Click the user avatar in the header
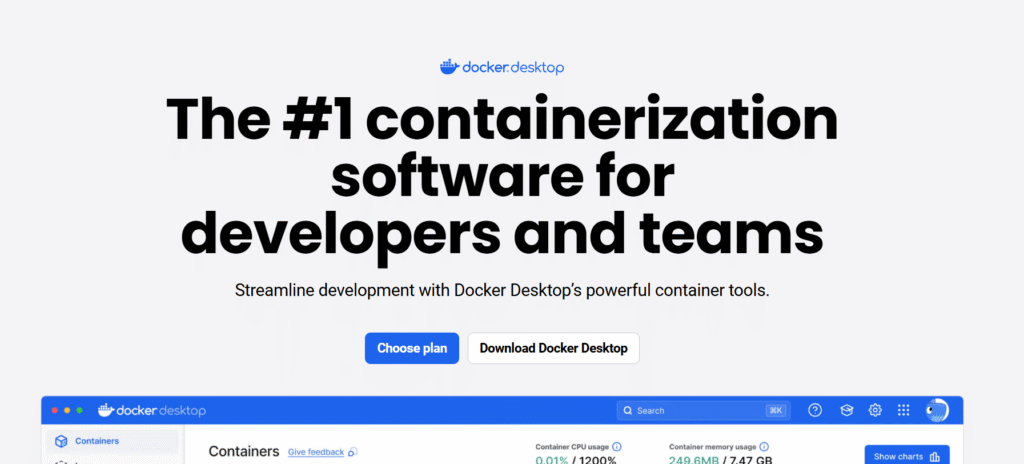 937,410
